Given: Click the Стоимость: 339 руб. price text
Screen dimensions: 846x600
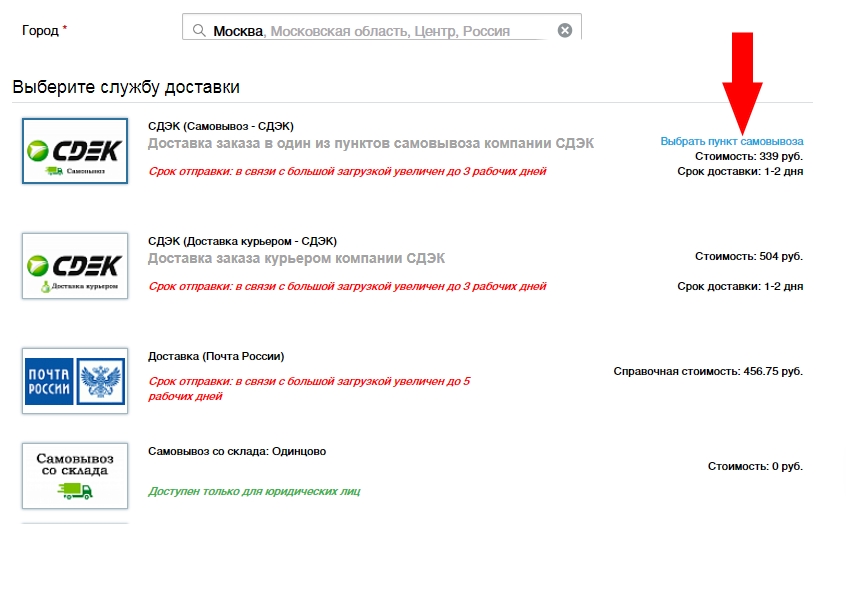Looking at the screenshot, I should pos(749,156).
